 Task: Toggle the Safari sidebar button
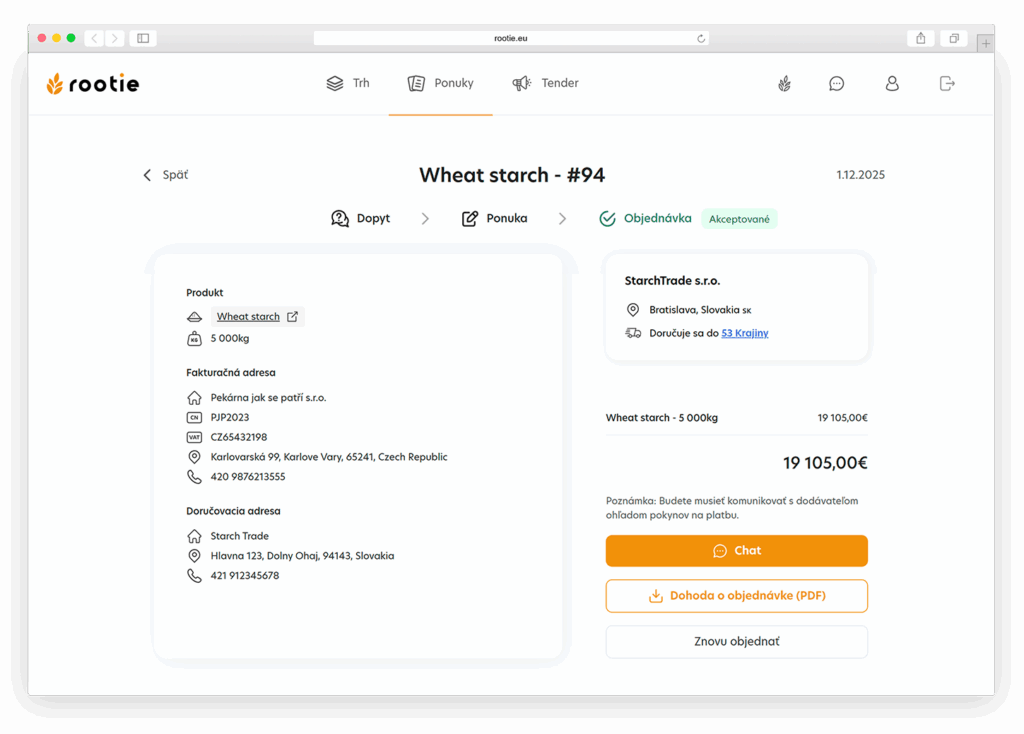[x=143, y=38]
